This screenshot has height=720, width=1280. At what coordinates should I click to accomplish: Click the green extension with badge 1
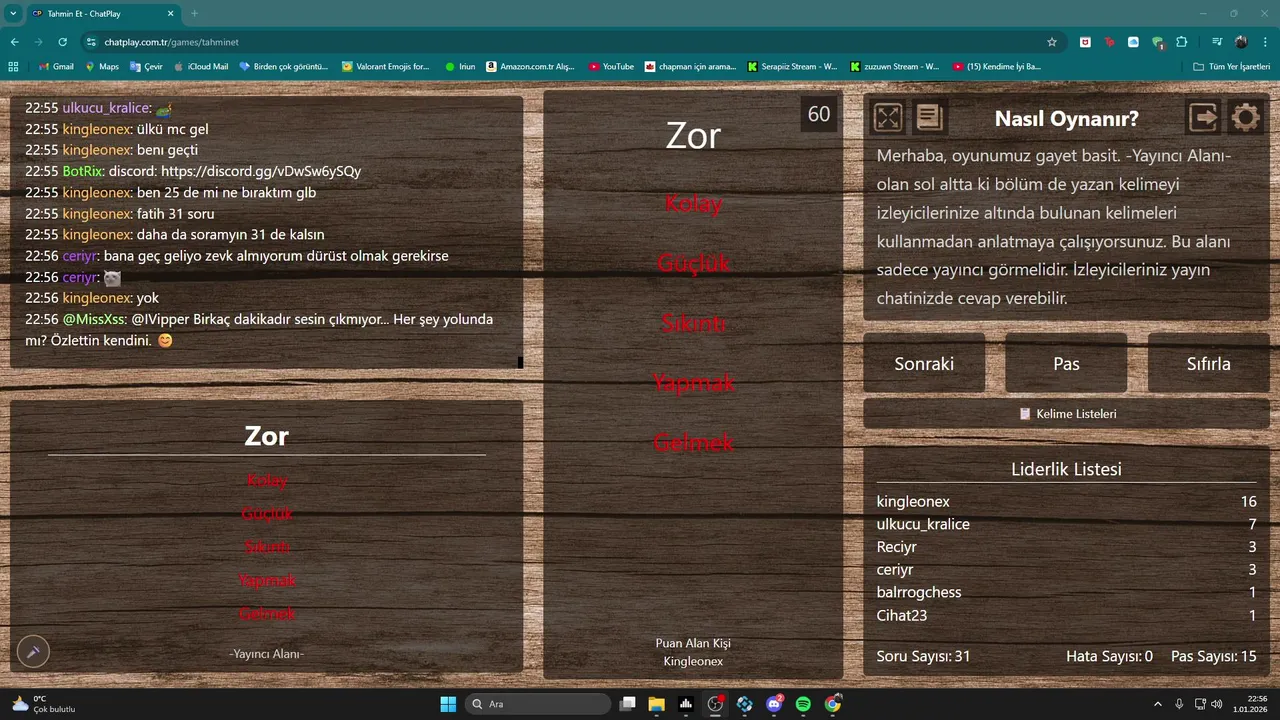1158,42
